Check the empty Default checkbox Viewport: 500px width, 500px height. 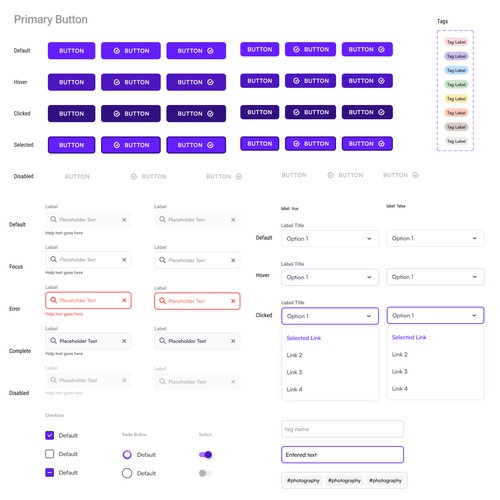tap(49, 454)
